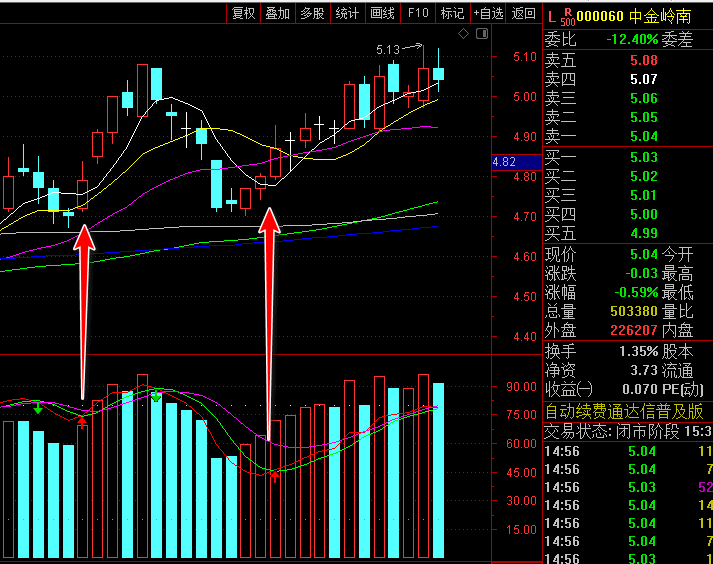Viewport: 713px width, 564px height.
Task: Select stock code 000060
Action: click(600, 16)
